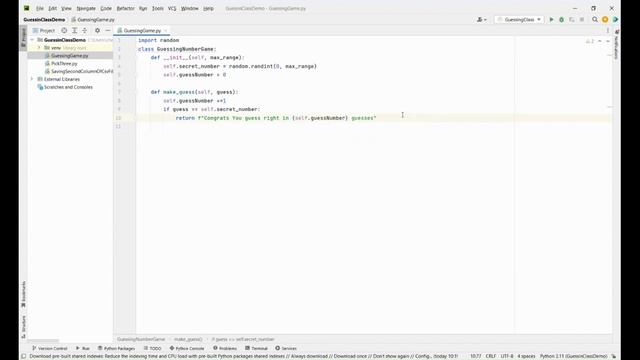Image resolution: width=640 pixels, height=360 pixels.
Task: Open the File menu
Action: point(40,8)
